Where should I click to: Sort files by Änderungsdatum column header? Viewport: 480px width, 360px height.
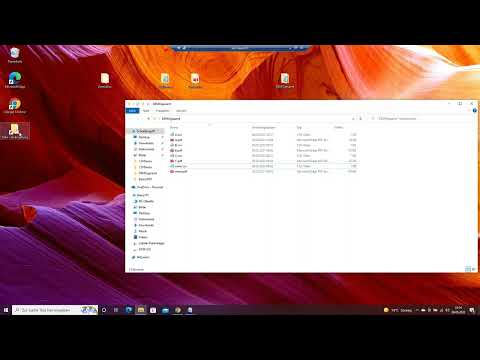pyautogui.click(x=264, y=127)
